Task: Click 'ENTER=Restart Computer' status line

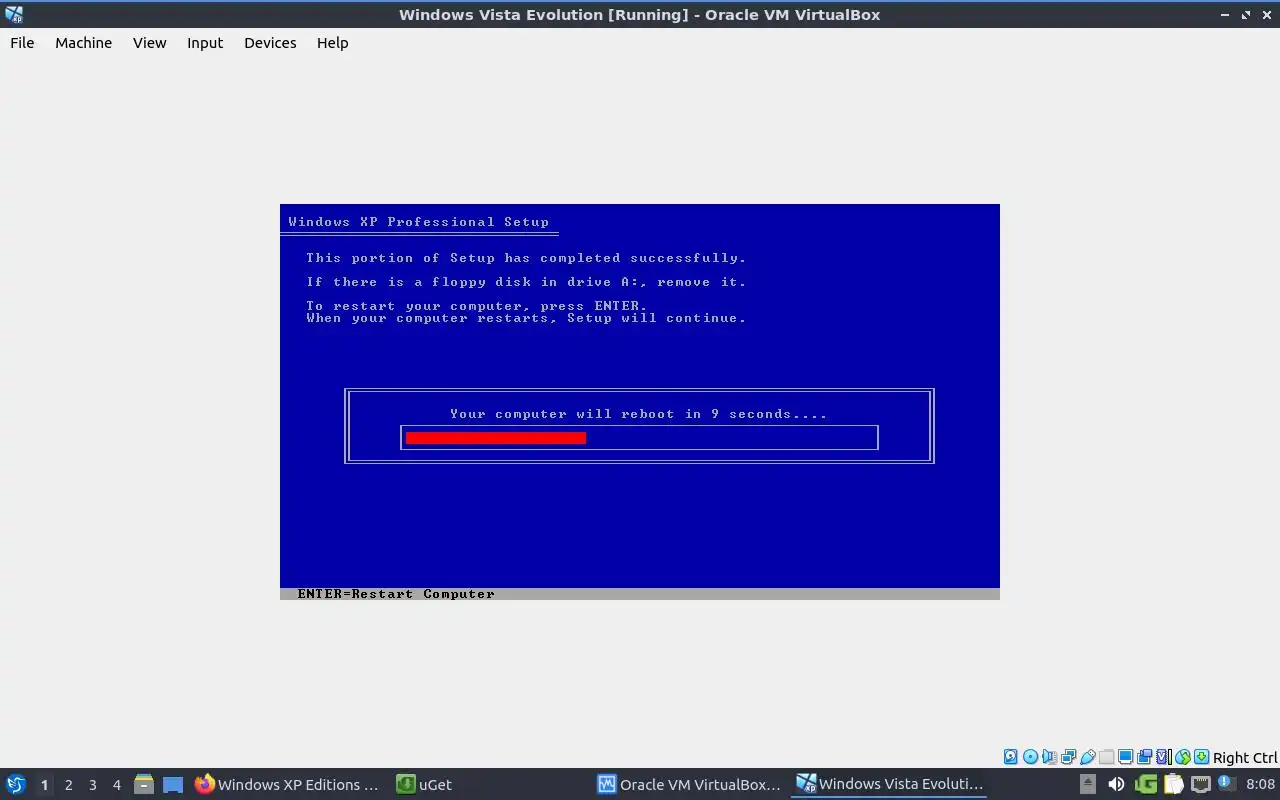Action: 396,594
